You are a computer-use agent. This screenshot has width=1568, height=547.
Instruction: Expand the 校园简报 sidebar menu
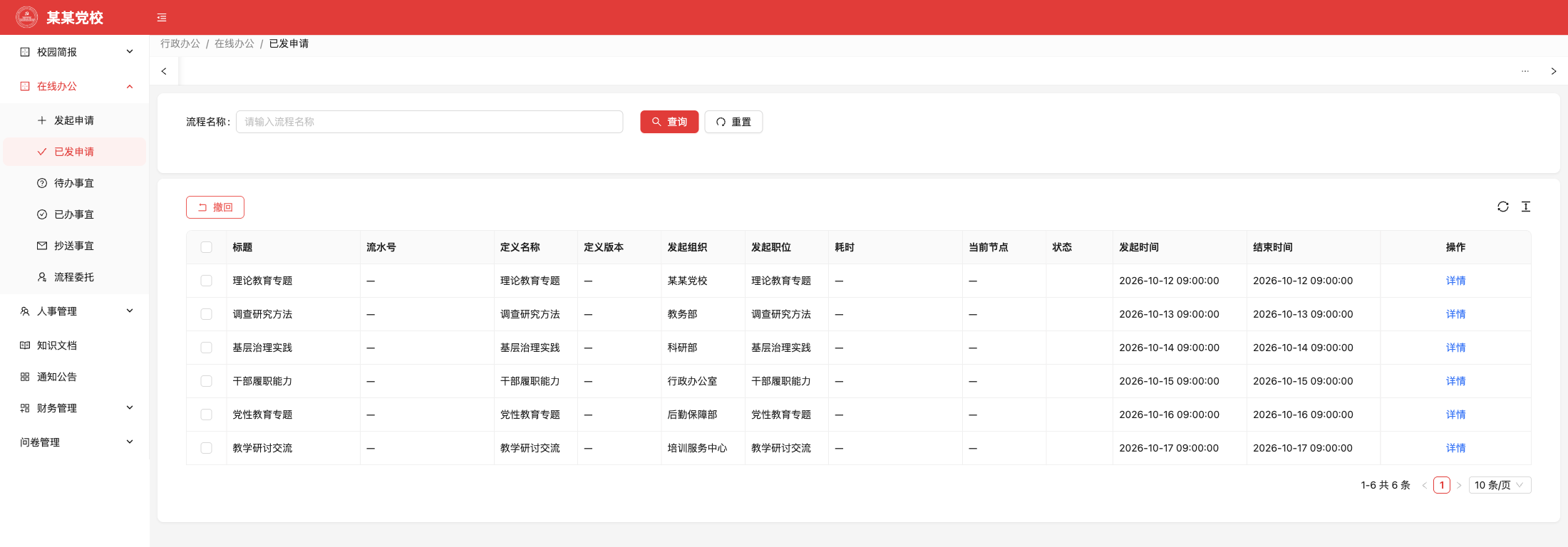click(75, 52)
